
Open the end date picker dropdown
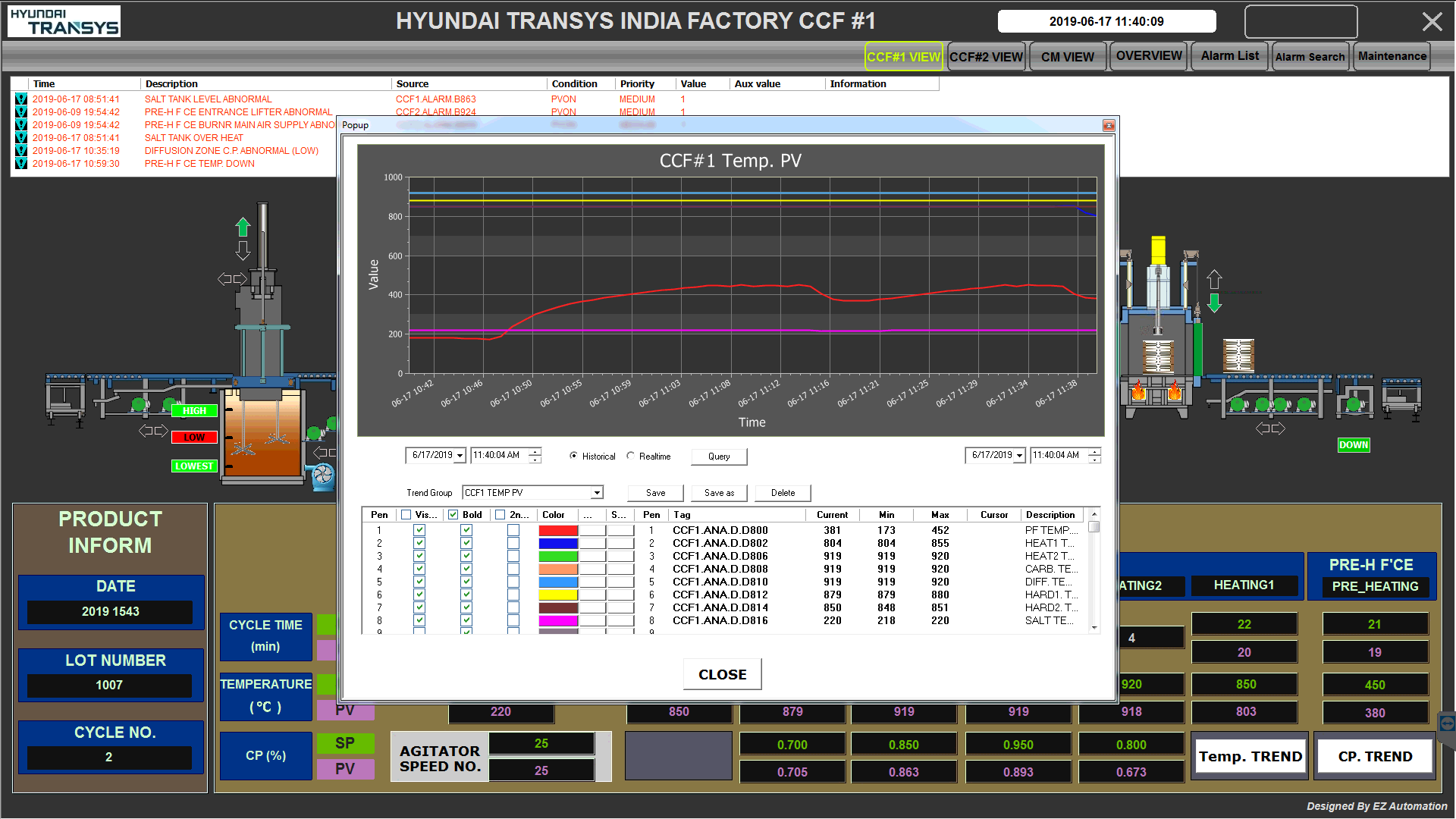pyautogui.click(x=1019, y=456)
